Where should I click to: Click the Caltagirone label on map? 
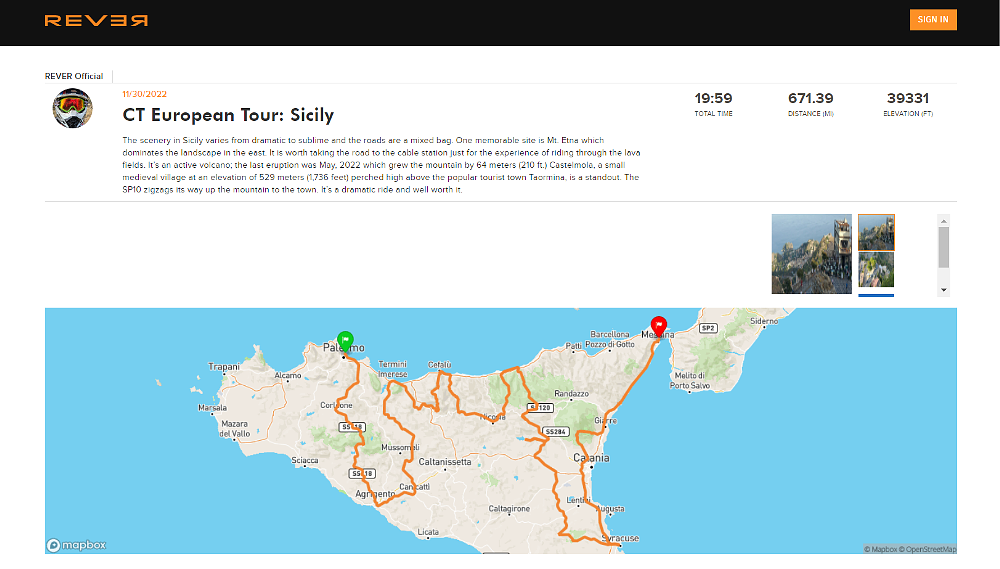coord(509,509)
